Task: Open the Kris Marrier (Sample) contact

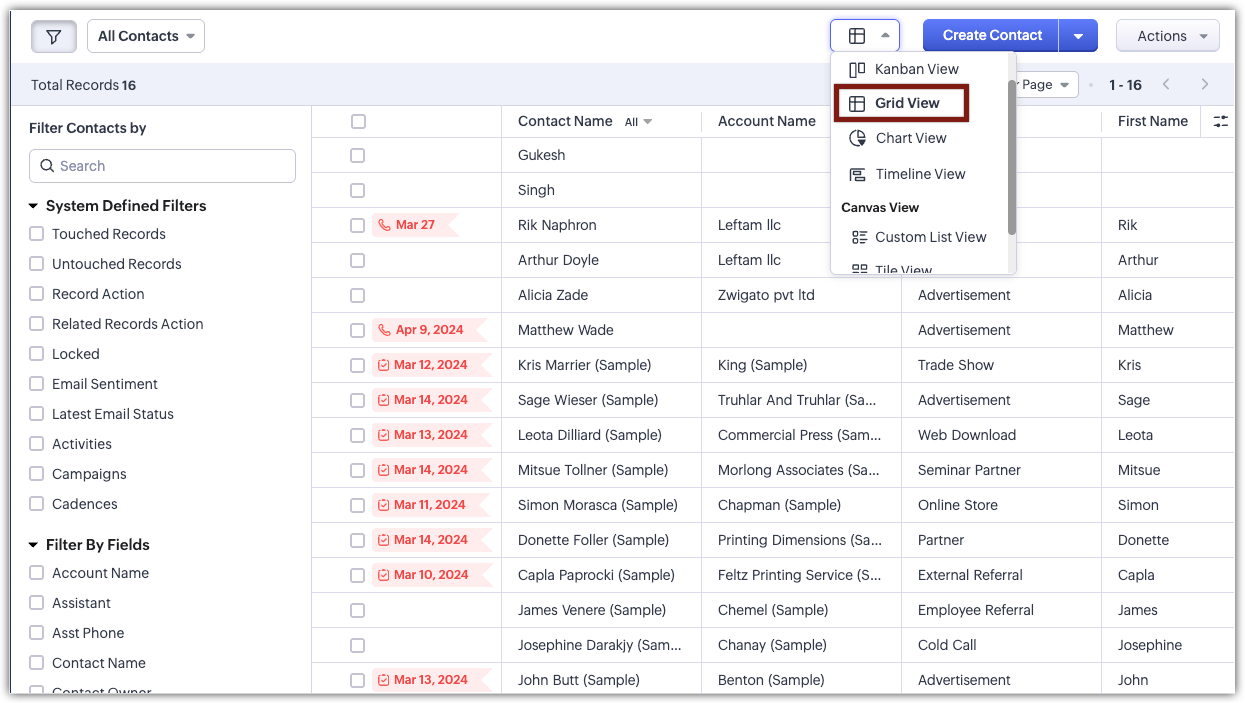Action: click(x=584, y=365)
